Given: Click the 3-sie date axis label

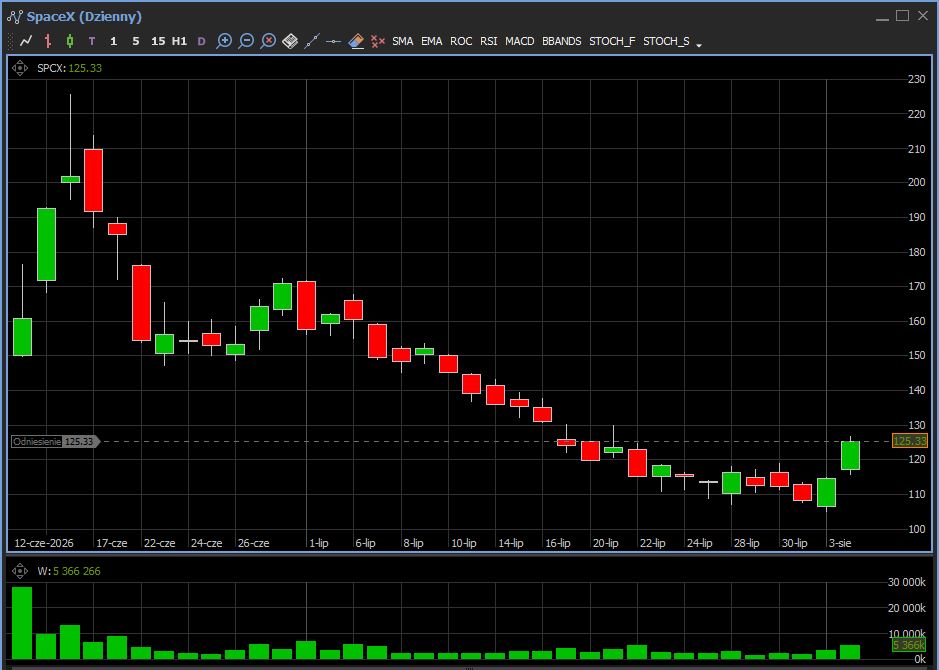Looking at the screenshot, I should (840, 543).
